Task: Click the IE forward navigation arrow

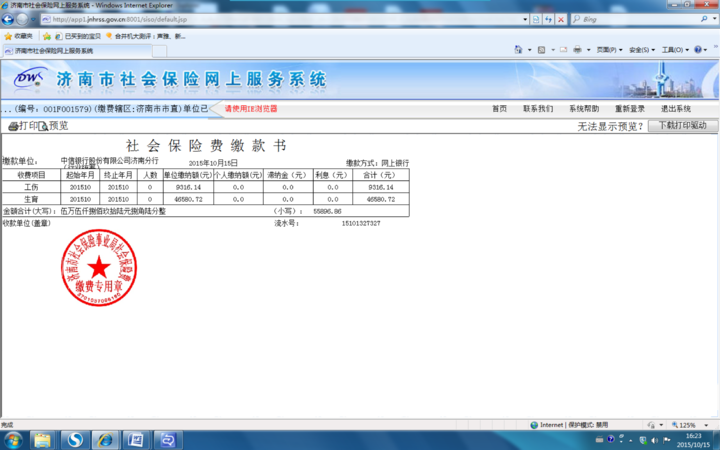Action: pyautogui.click(x=22, y=19)
